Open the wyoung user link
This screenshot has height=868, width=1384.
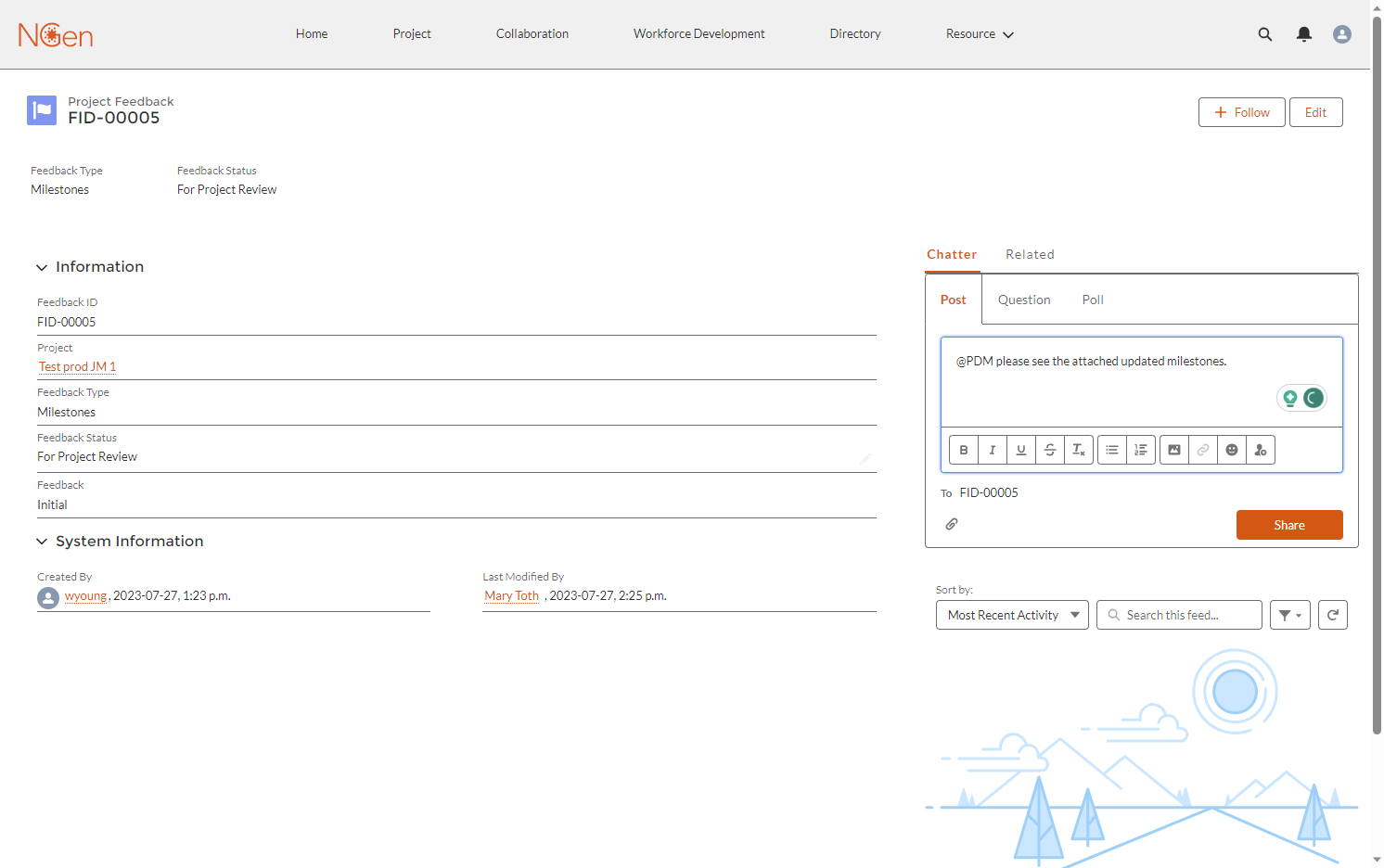(x=86, y=596)
